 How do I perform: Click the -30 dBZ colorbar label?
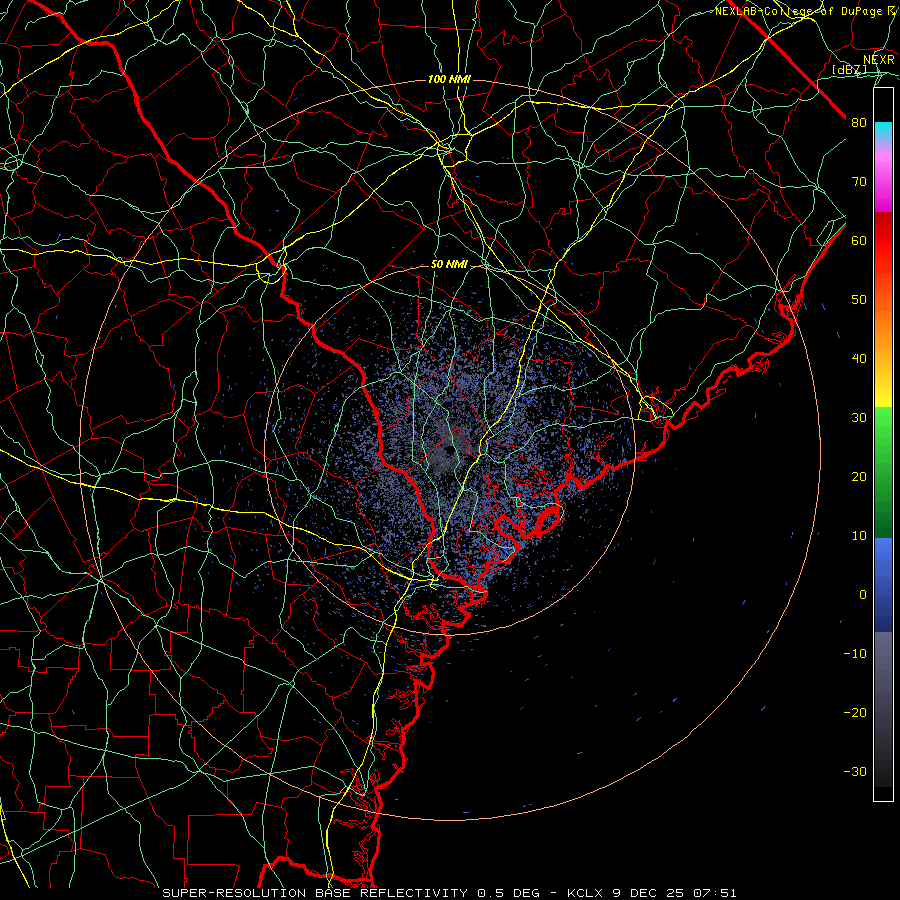(x=855, y=771)
